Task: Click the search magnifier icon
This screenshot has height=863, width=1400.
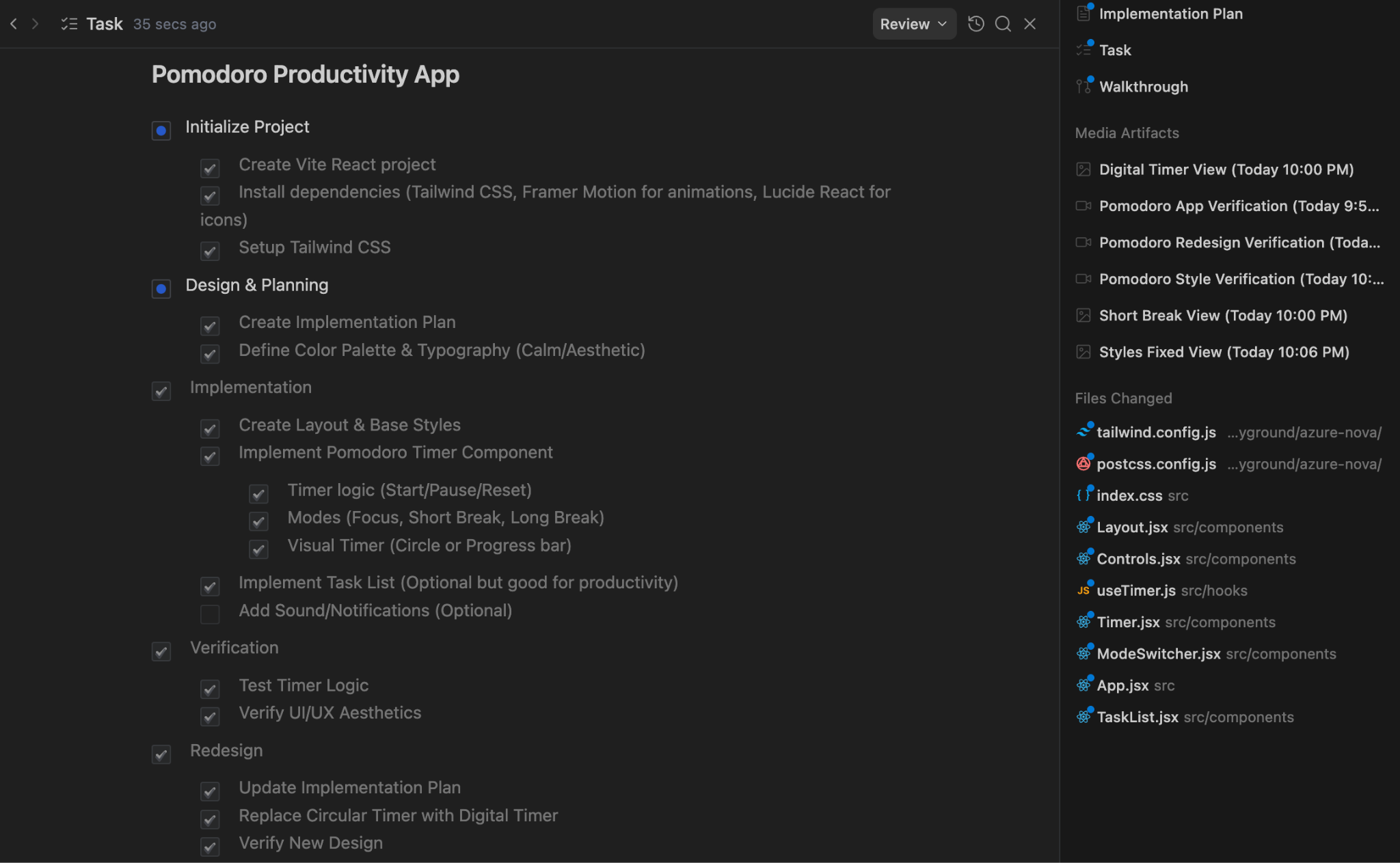Action: 1003,24
